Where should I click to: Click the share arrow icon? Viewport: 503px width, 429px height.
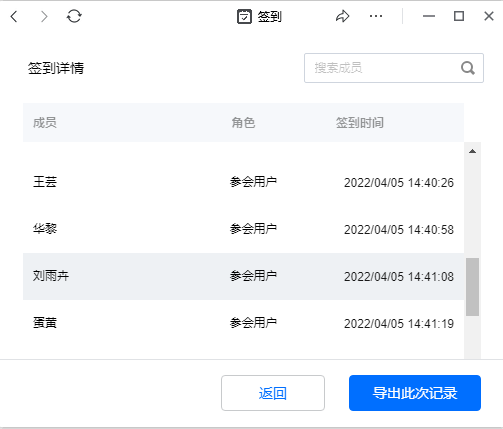pyautogui.click(x=342, y=16)
